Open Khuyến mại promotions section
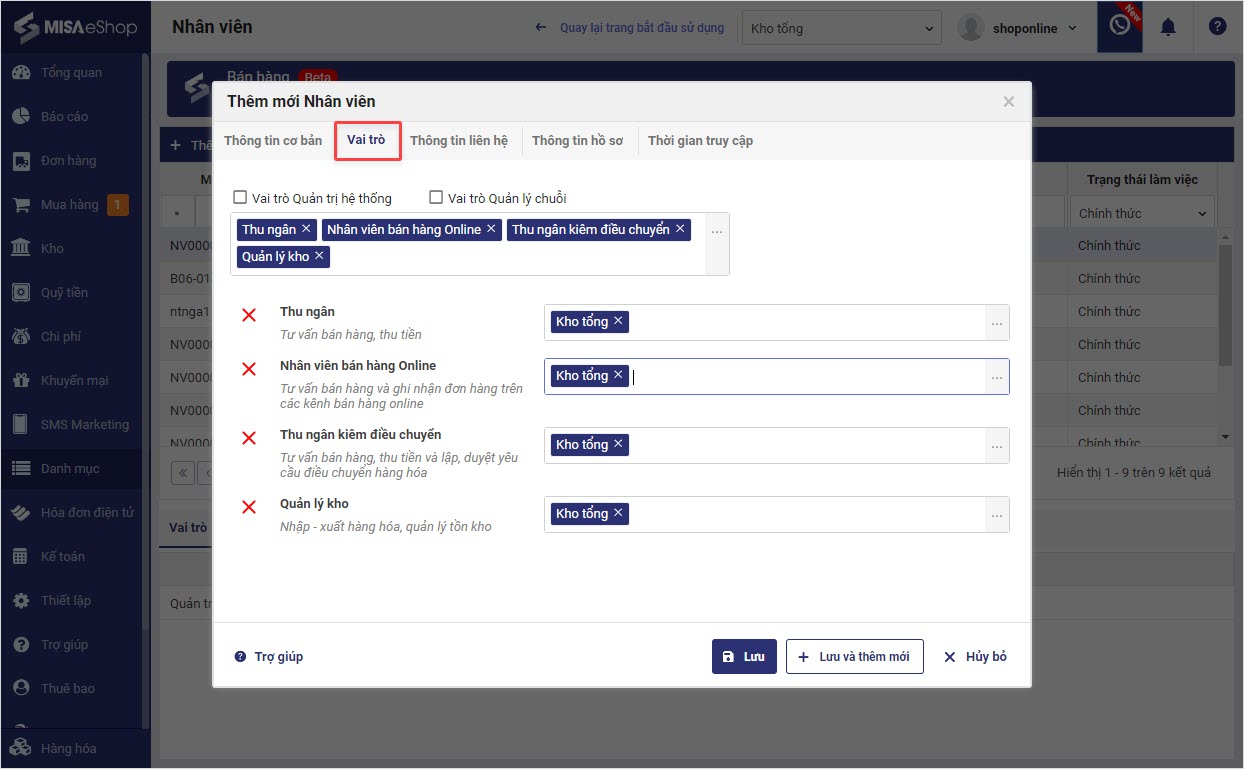Viewport: 1244px width, 769px height. click(74, 381)
